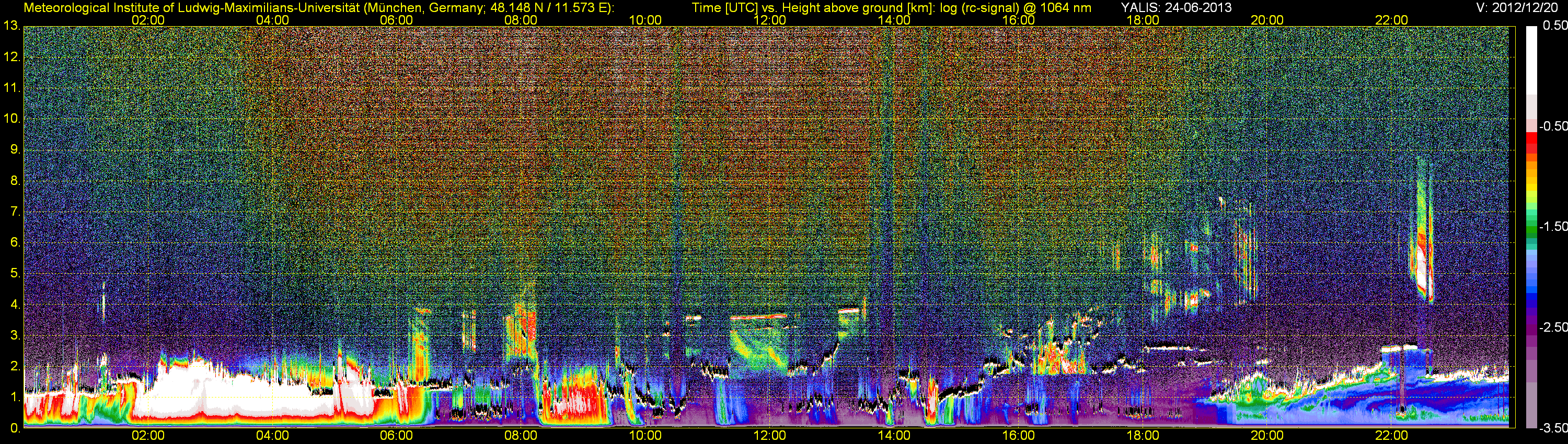Click the 5 km height axis label
The width and height of the screenshot is (1568, 444).
(x=15, y=273)
